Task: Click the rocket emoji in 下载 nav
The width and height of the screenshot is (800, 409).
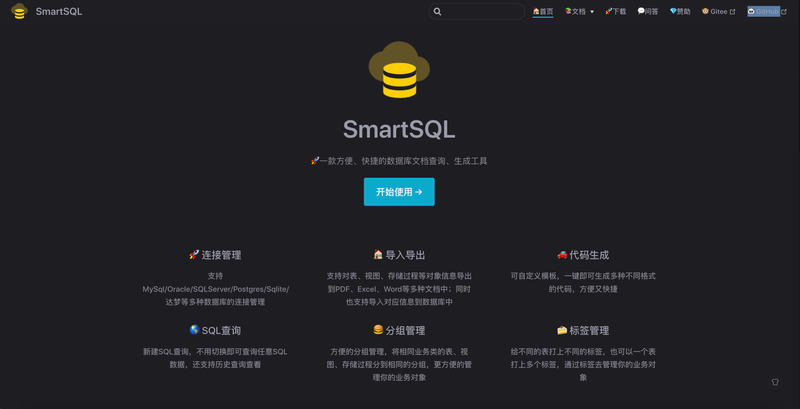Action: (609, 11)
